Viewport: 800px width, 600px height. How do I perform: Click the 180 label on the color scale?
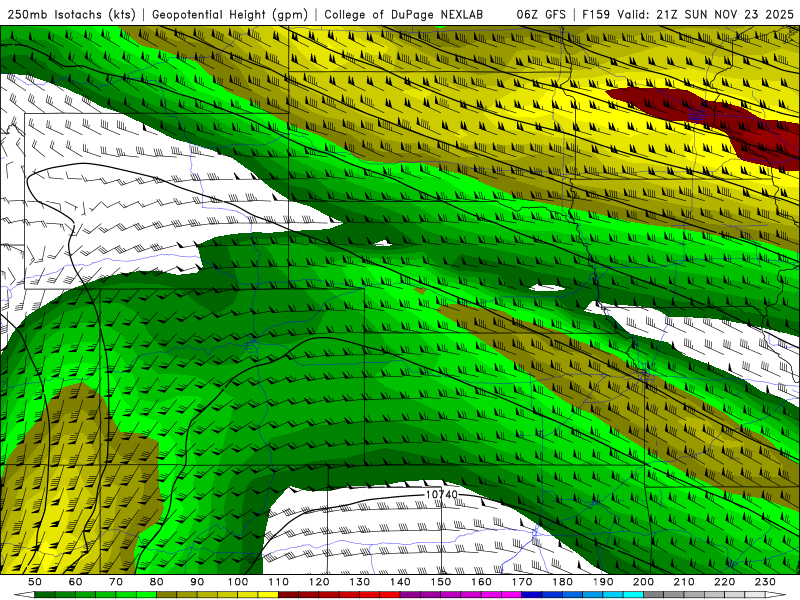(562, 582)
